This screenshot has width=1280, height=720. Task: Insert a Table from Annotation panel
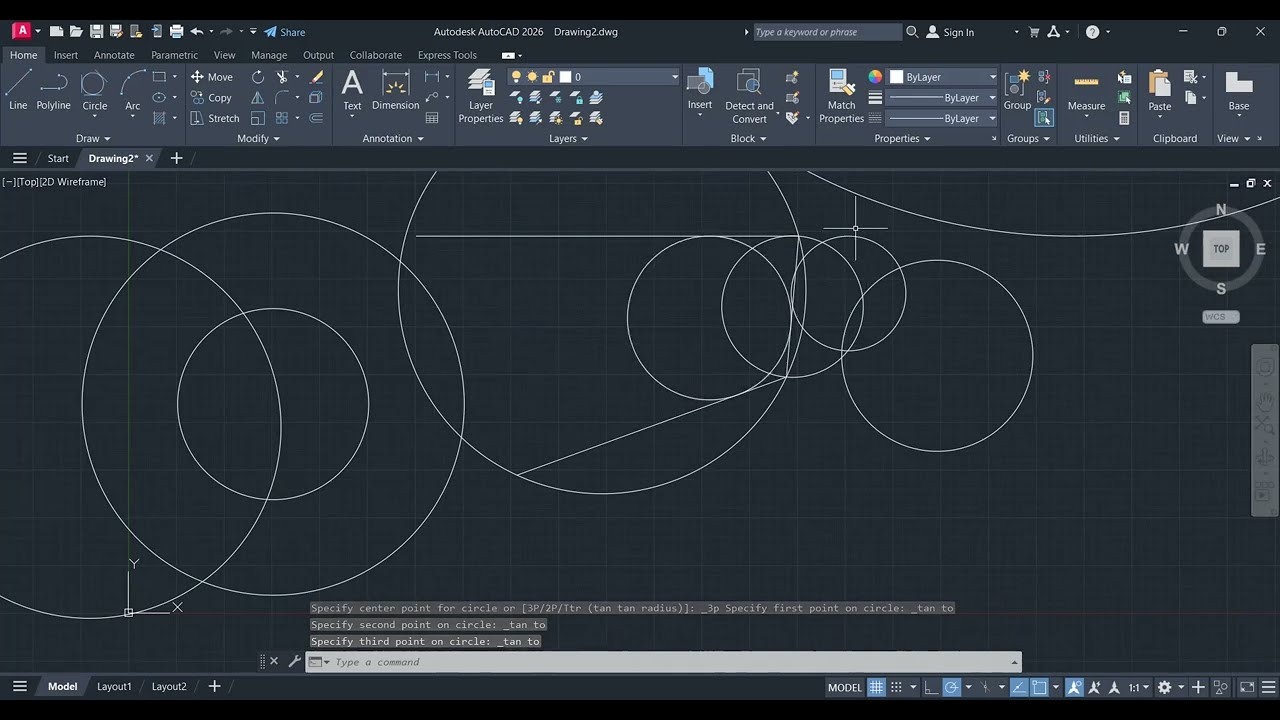(x=432, y=118)
